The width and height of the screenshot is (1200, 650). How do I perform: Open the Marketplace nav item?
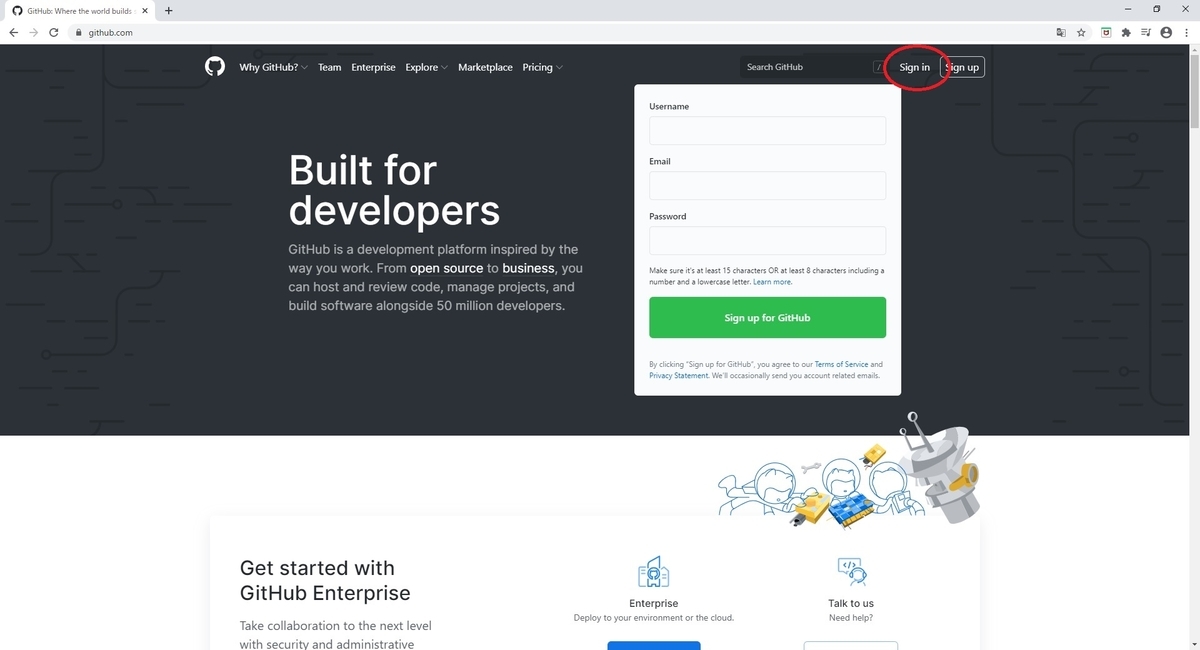pos(485,67)
